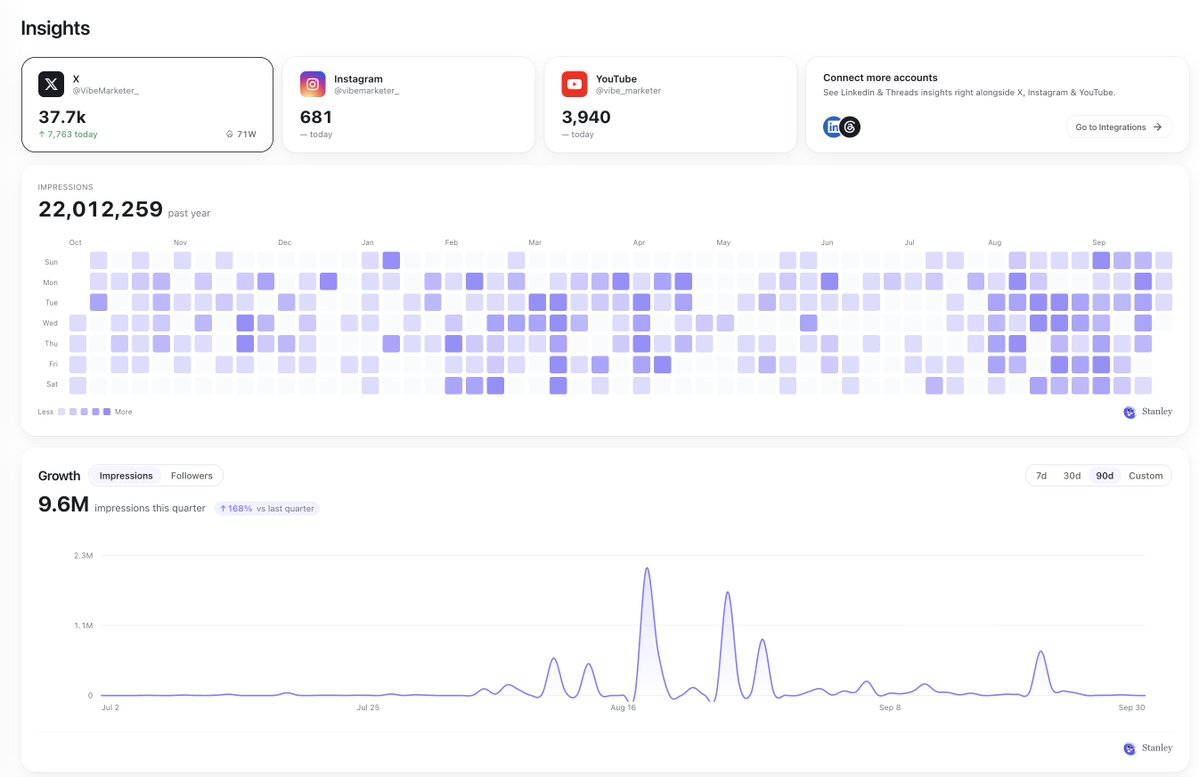Viewport: 1199px width, 777px height.
Task: Click the '7,763 today' text
Action: [x=73, y=134]
